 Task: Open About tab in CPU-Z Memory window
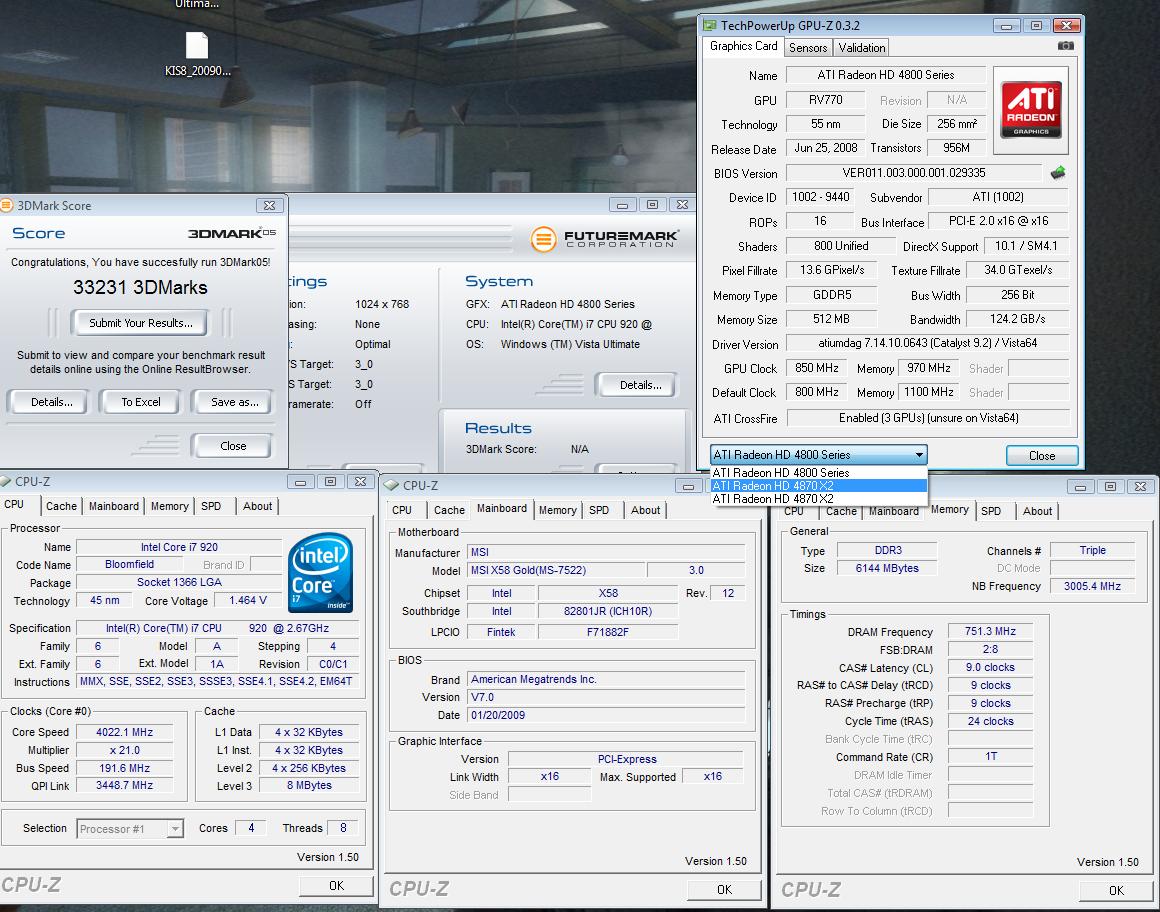click(x=1037, y=511)
